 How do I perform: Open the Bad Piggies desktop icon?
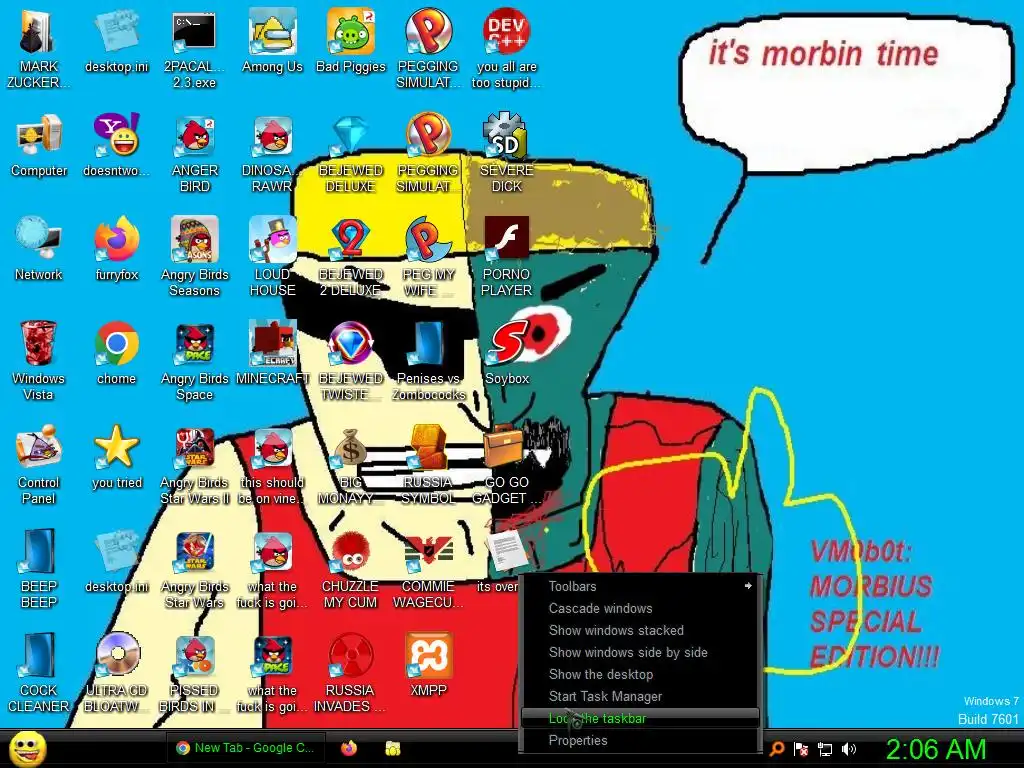point(351,41)
